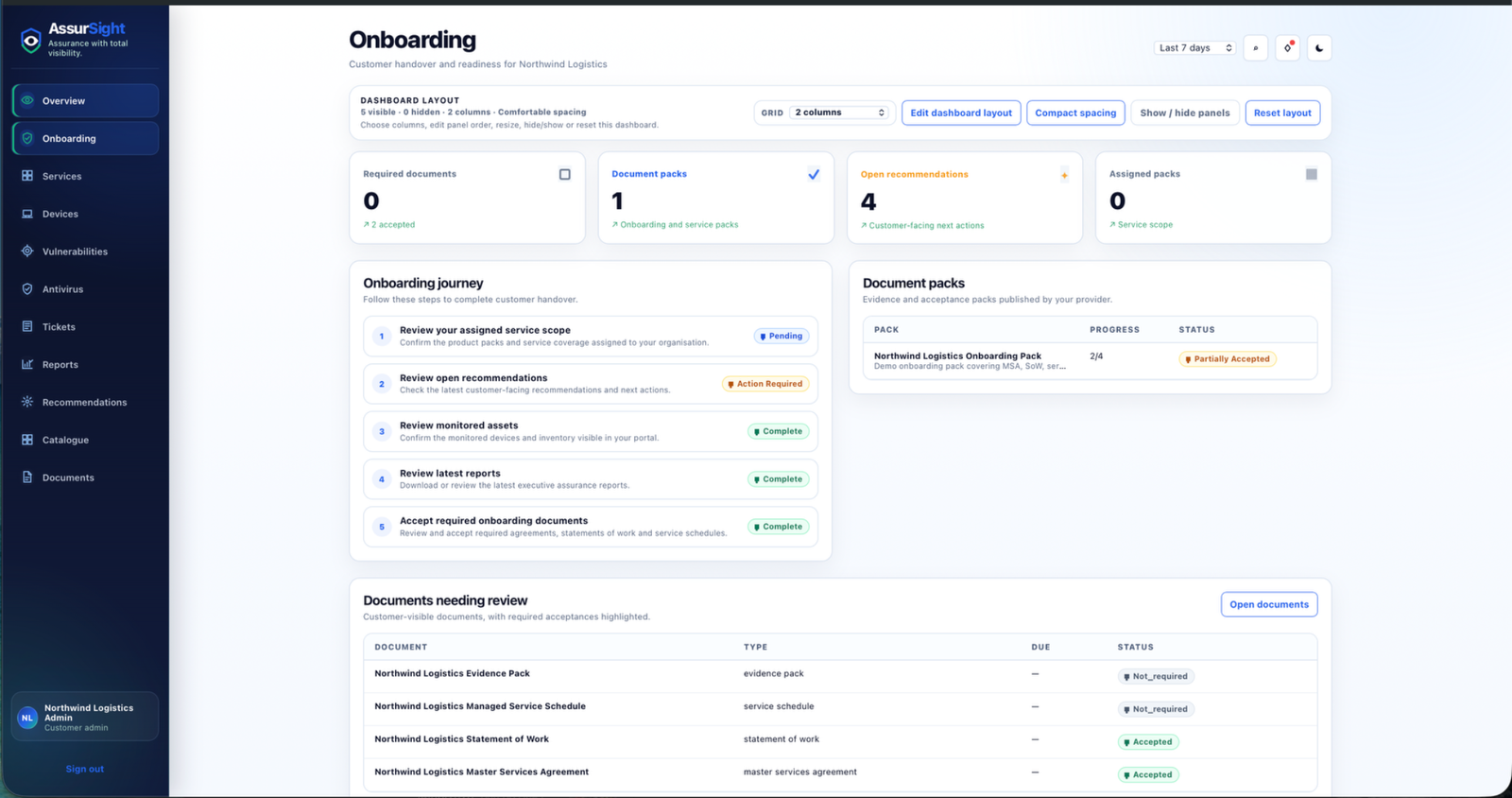This screenshot has width=1512, height=798.
Task: Click 'Review open recommendations' step title
Action: pyautogui.click(x=473, y=378)
